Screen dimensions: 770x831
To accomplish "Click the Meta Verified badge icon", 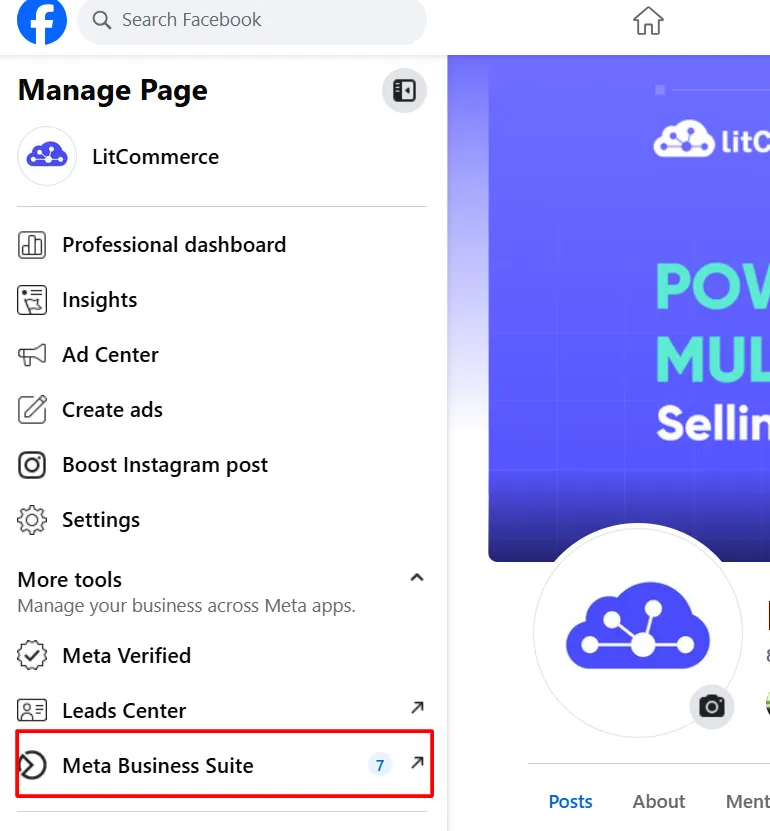I will (32, 656).
